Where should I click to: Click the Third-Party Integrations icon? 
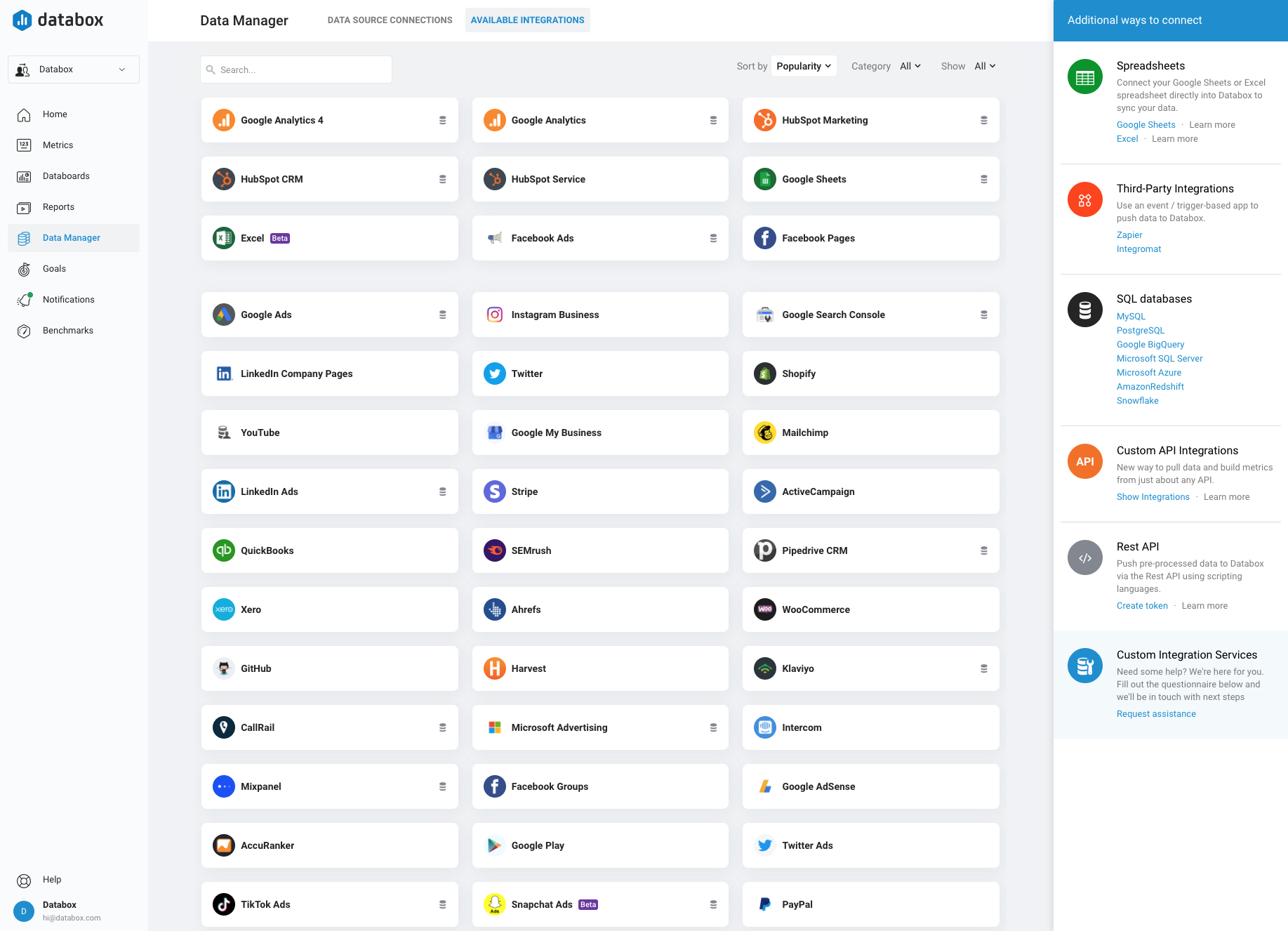tap(1085, 200)
